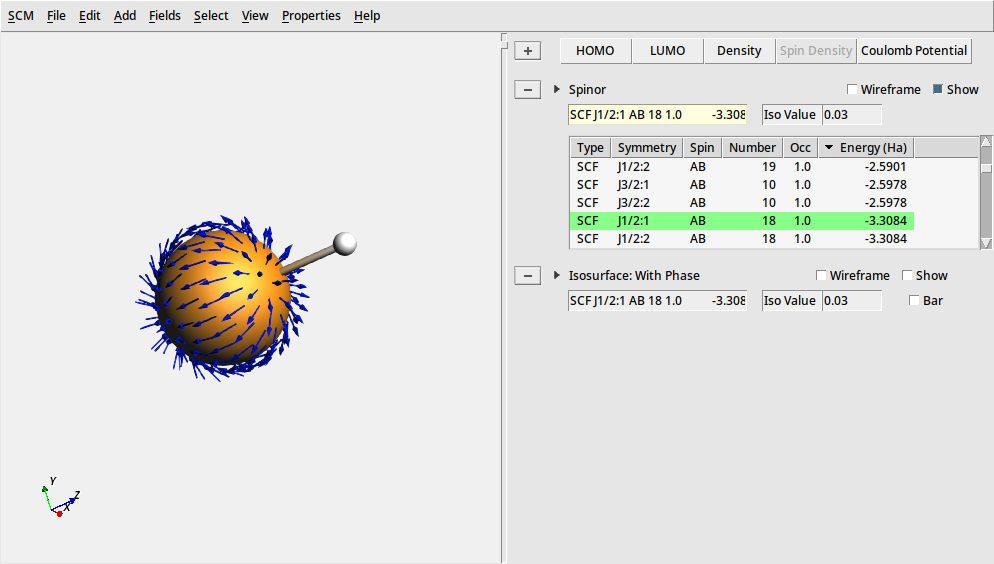Screen dimensions: 994x564
Task: Select the J1/2:2 number 19 orbital row
Action: 742,166
